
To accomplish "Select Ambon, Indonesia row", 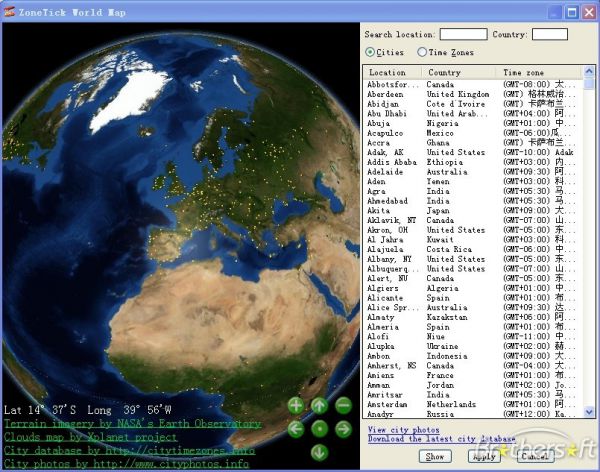I will 473,356.
